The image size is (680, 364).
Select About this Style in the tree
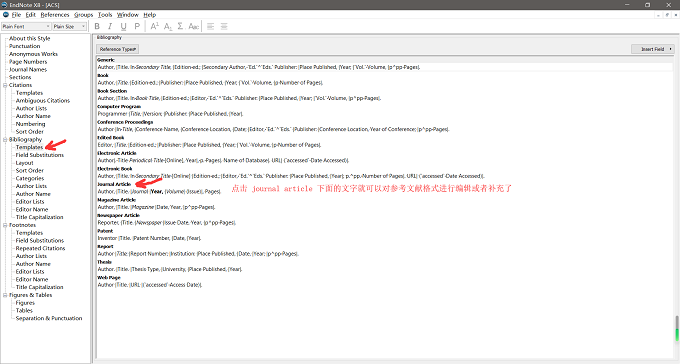coord(29,38)
